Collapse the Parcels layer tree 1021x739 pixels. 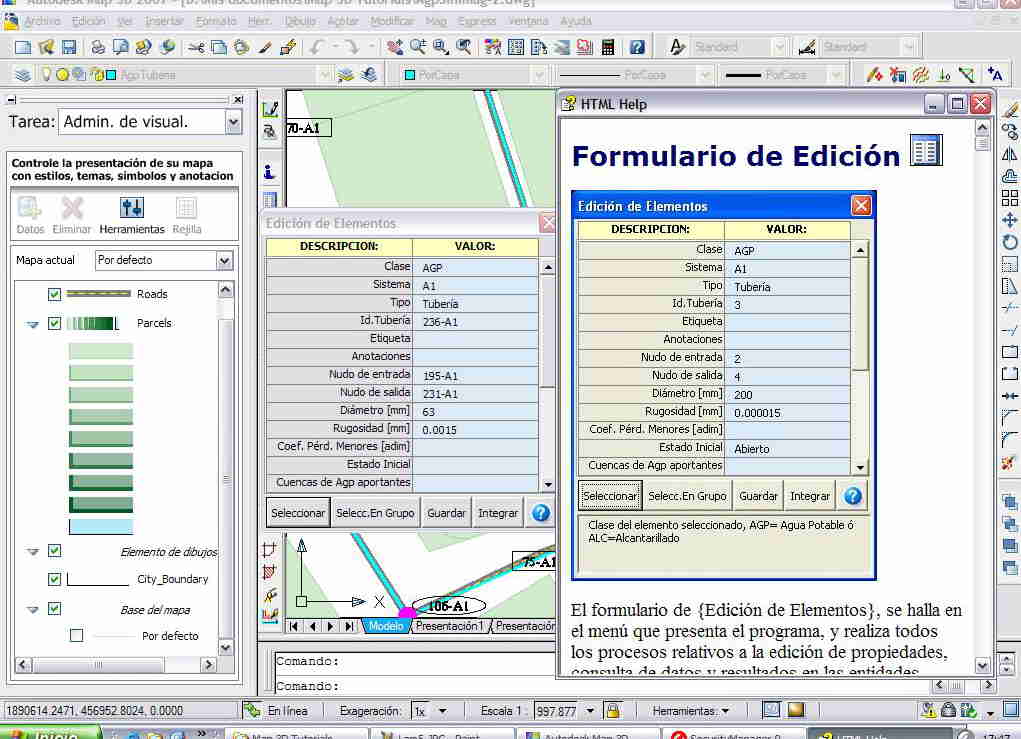click(x=33, y=324)
